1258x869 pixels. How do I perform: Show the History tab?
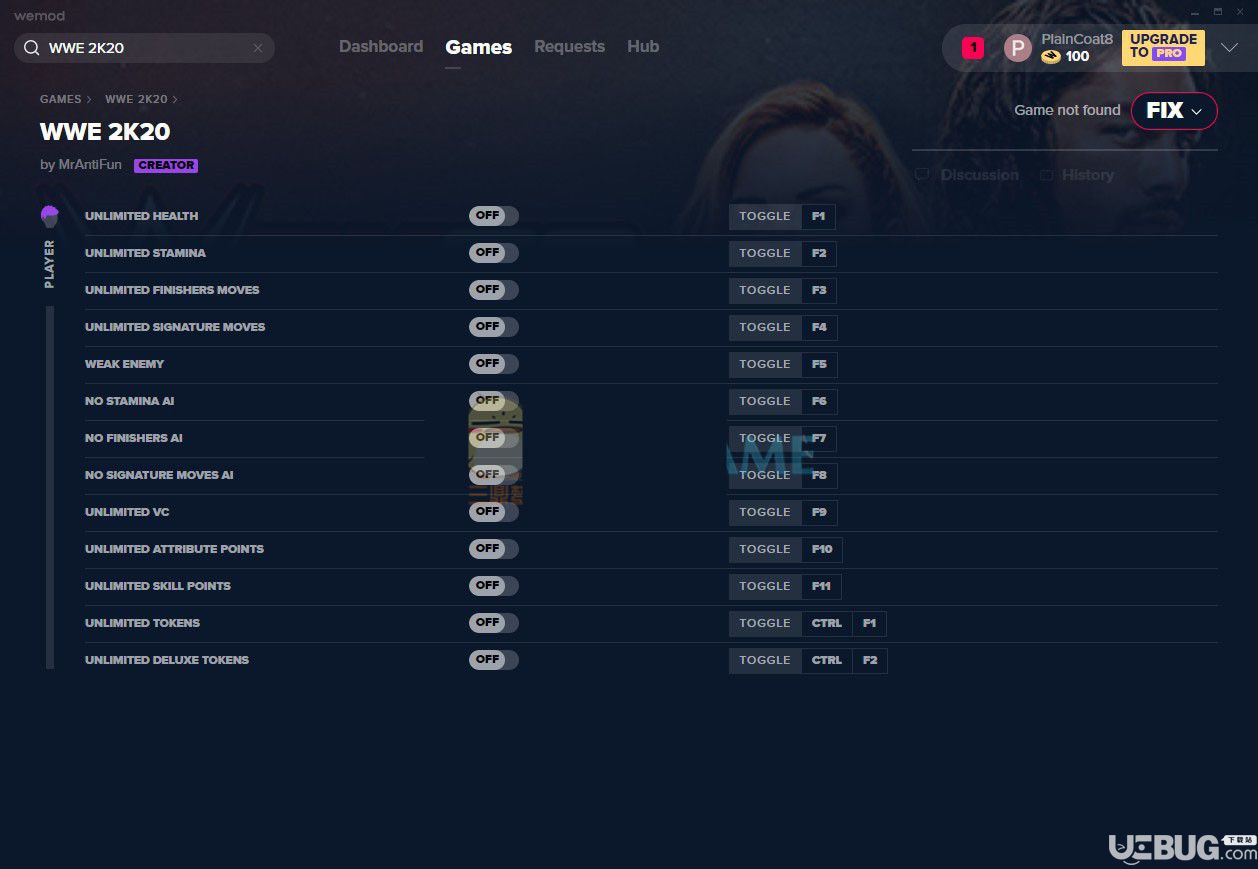tap(1077, 175)
